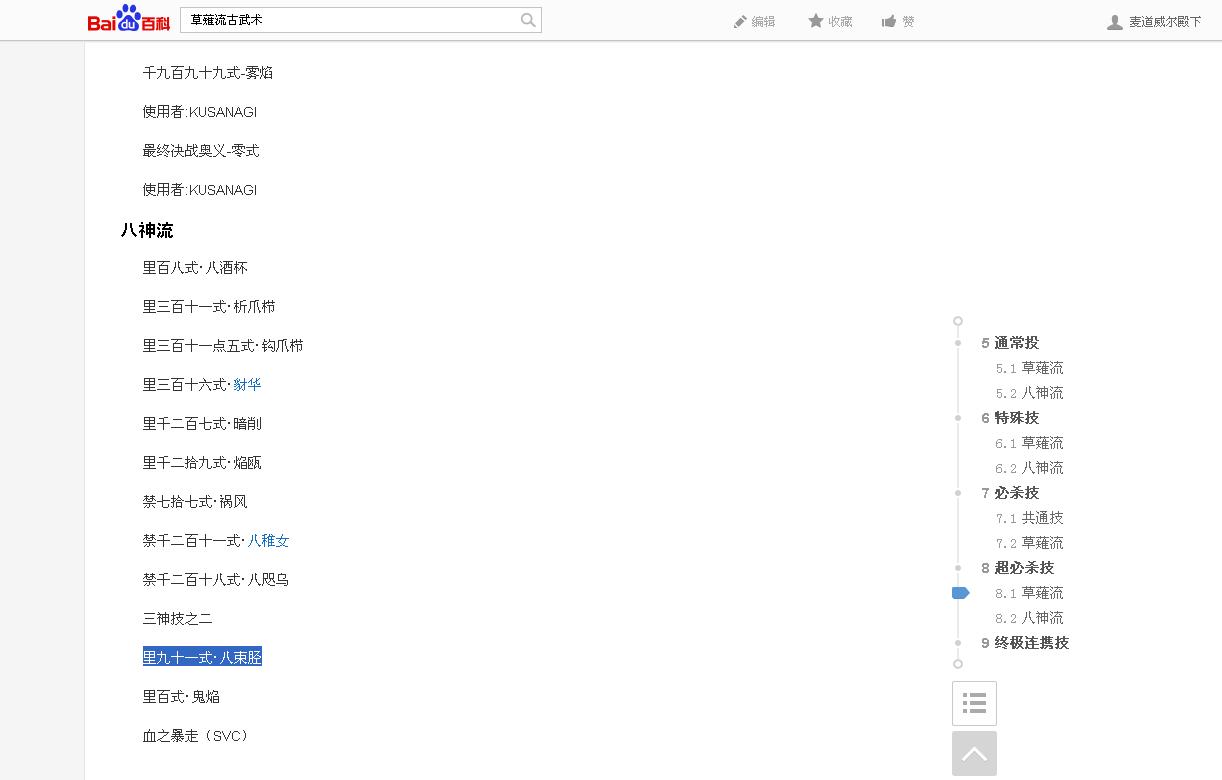Viewport: 1222px width, 780px height.
Task: Click the pencil edit icon
Action: (x=740, y=21)
